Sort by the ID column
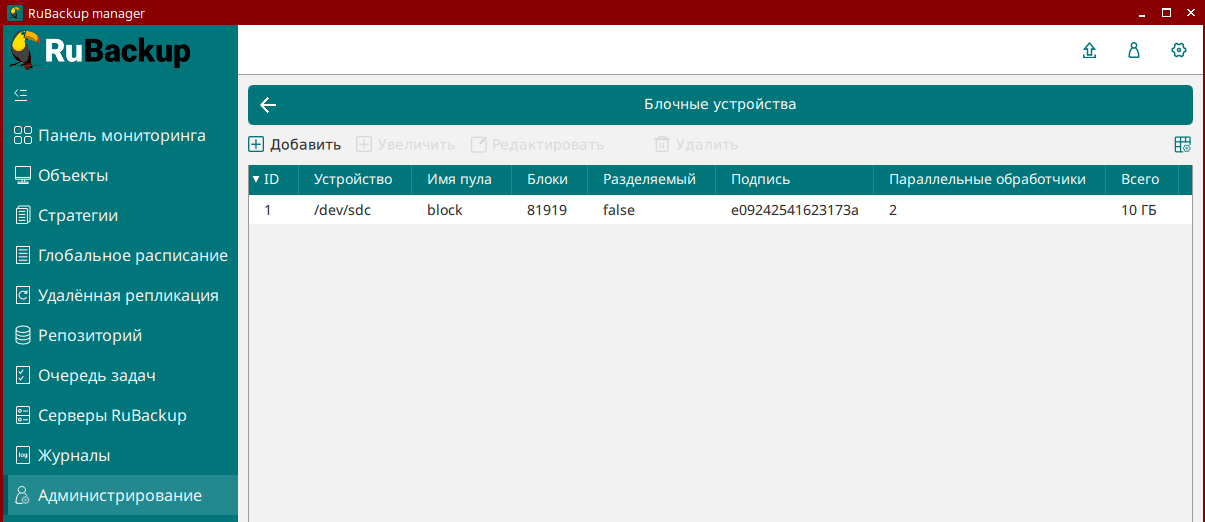Screen dimensions: 1205x522 point(273,180)
